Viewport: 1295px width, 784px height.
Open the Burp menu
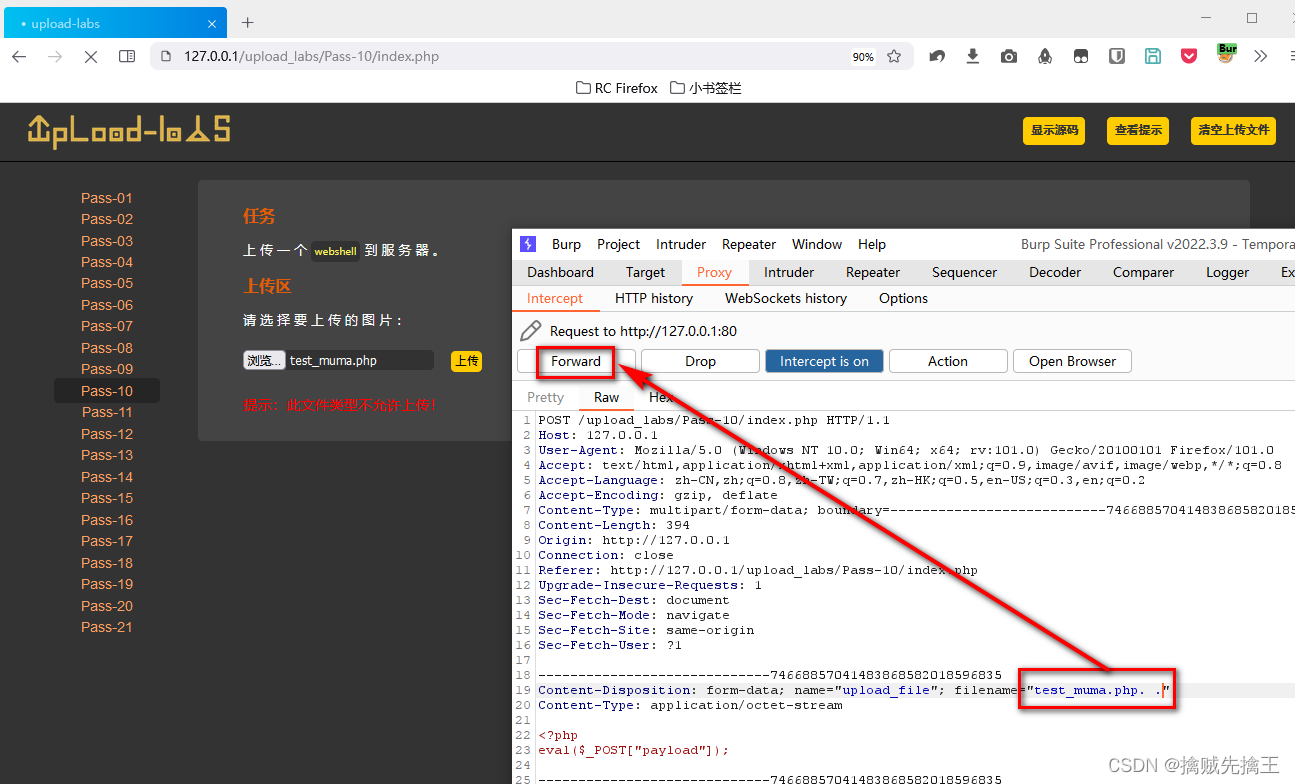(566, 244)
